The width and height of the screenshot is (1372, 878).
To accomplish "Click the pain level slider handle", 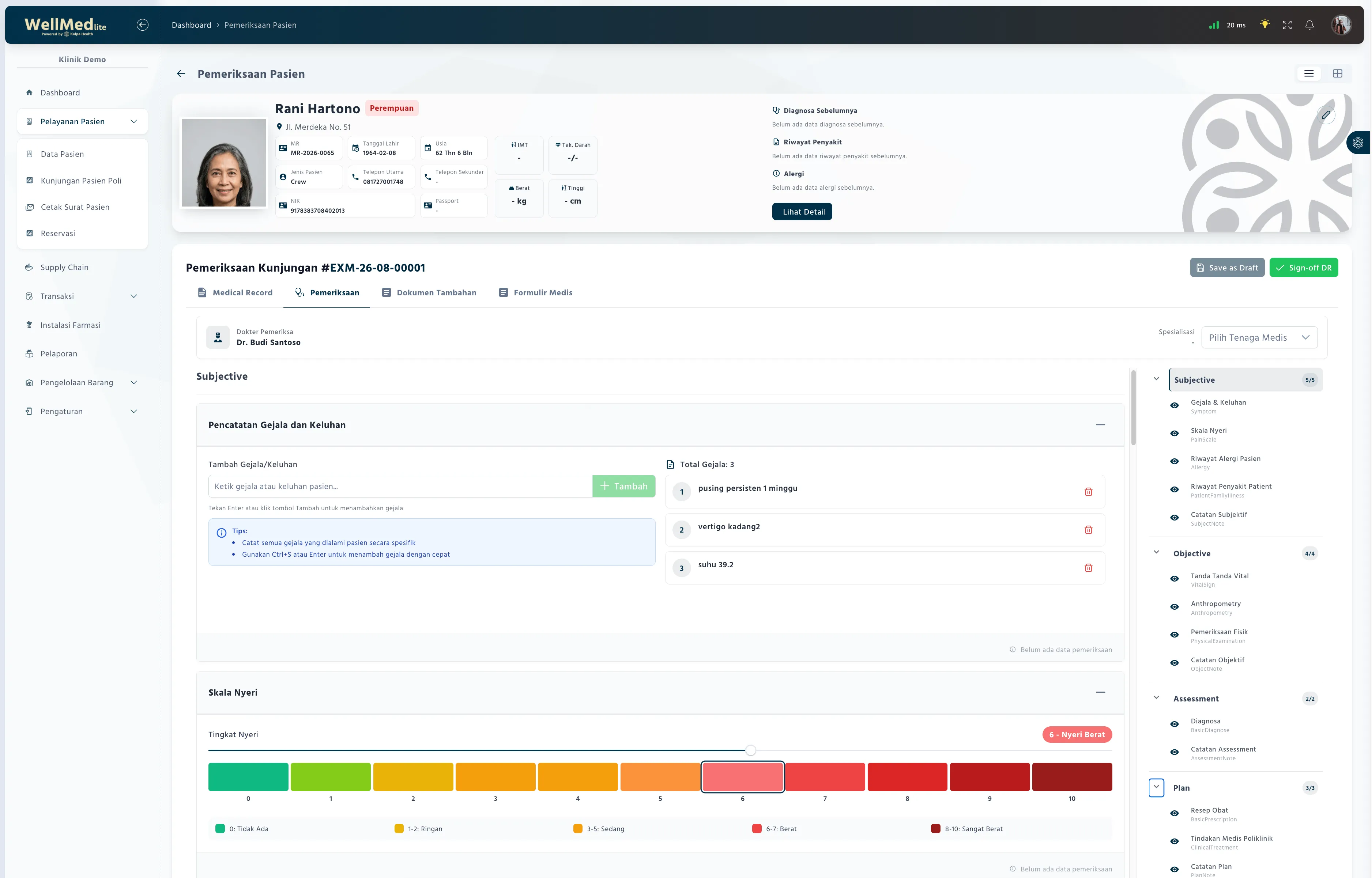I will pos(750,750).
